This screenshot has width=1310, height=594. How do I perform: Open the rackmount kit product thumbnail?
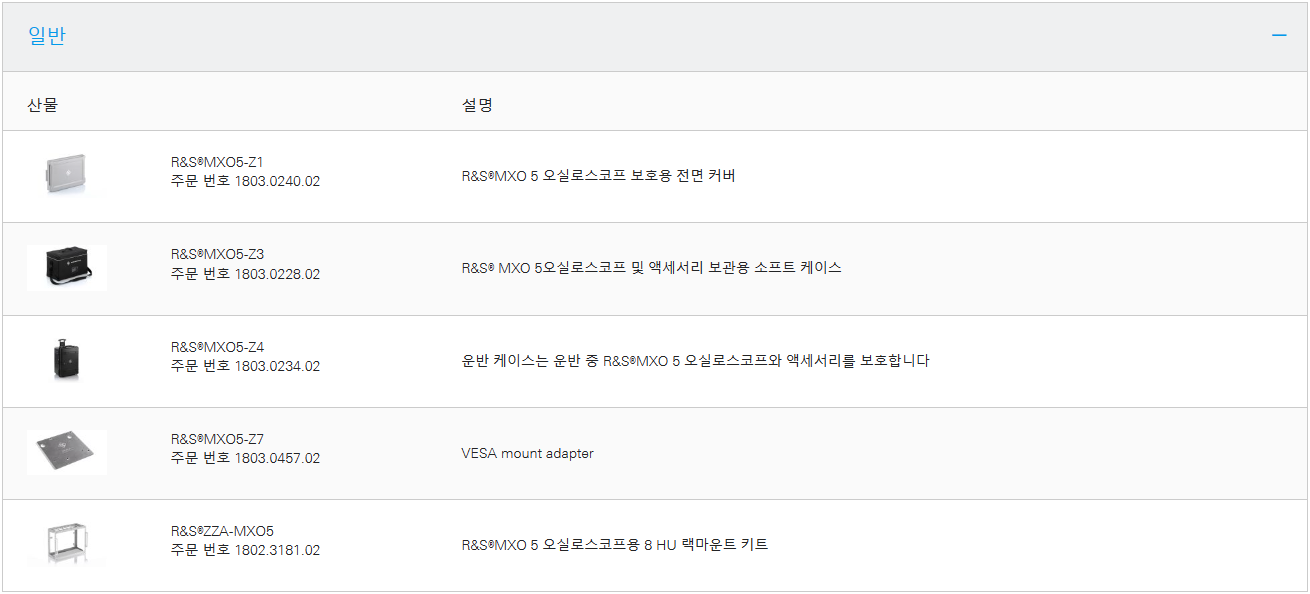[x=67, y=545]
